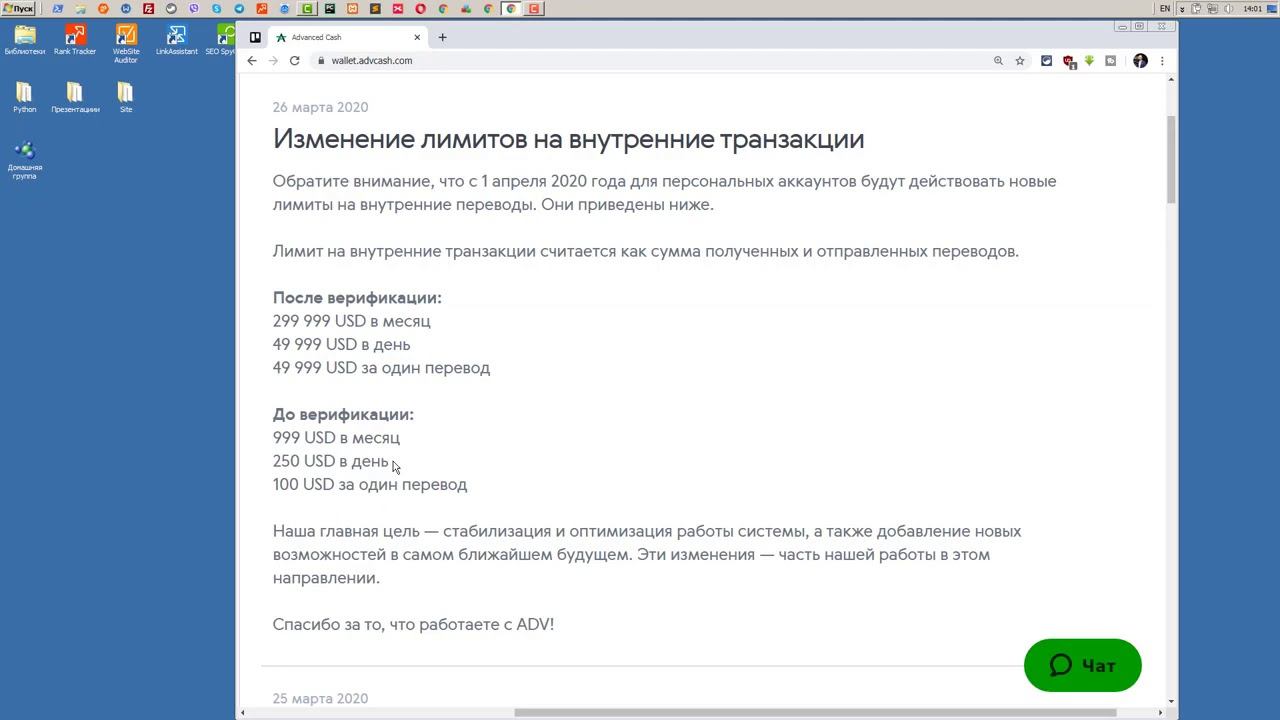Click the '25 марта 2020' date
The height and width of the screenshot is (720, 1280).
coord(320,698)
